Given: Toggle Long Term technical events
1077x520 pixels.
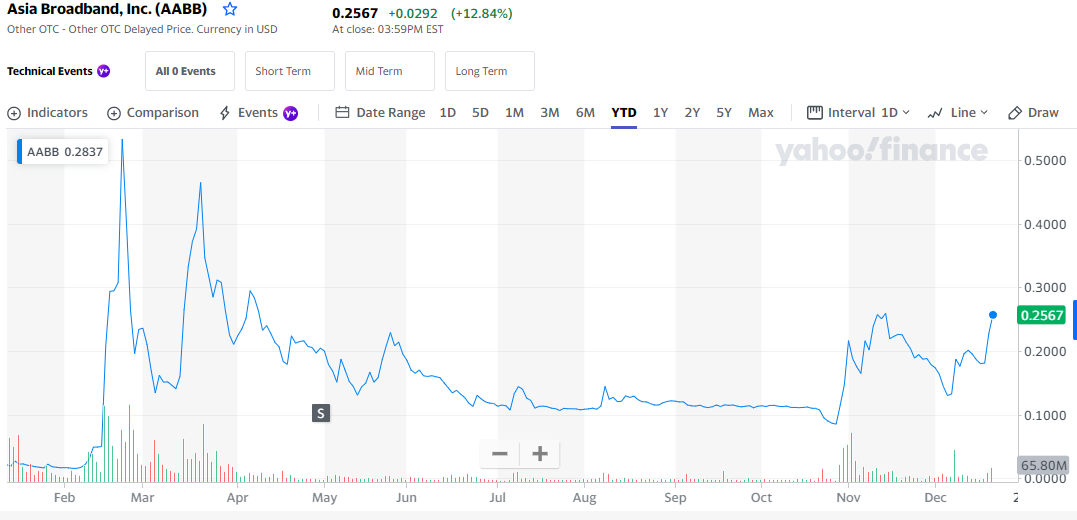Looking at the screenshot, I should pyautogui.click(x=490, y=71).
